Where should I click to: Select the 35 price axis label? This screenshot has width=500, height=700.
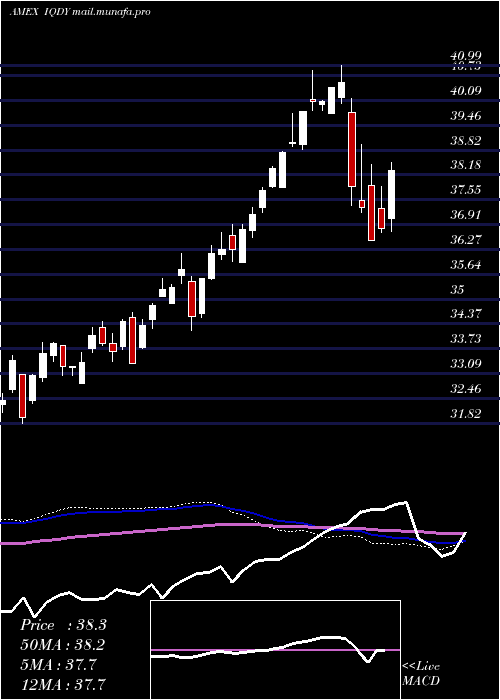[458, 290]
